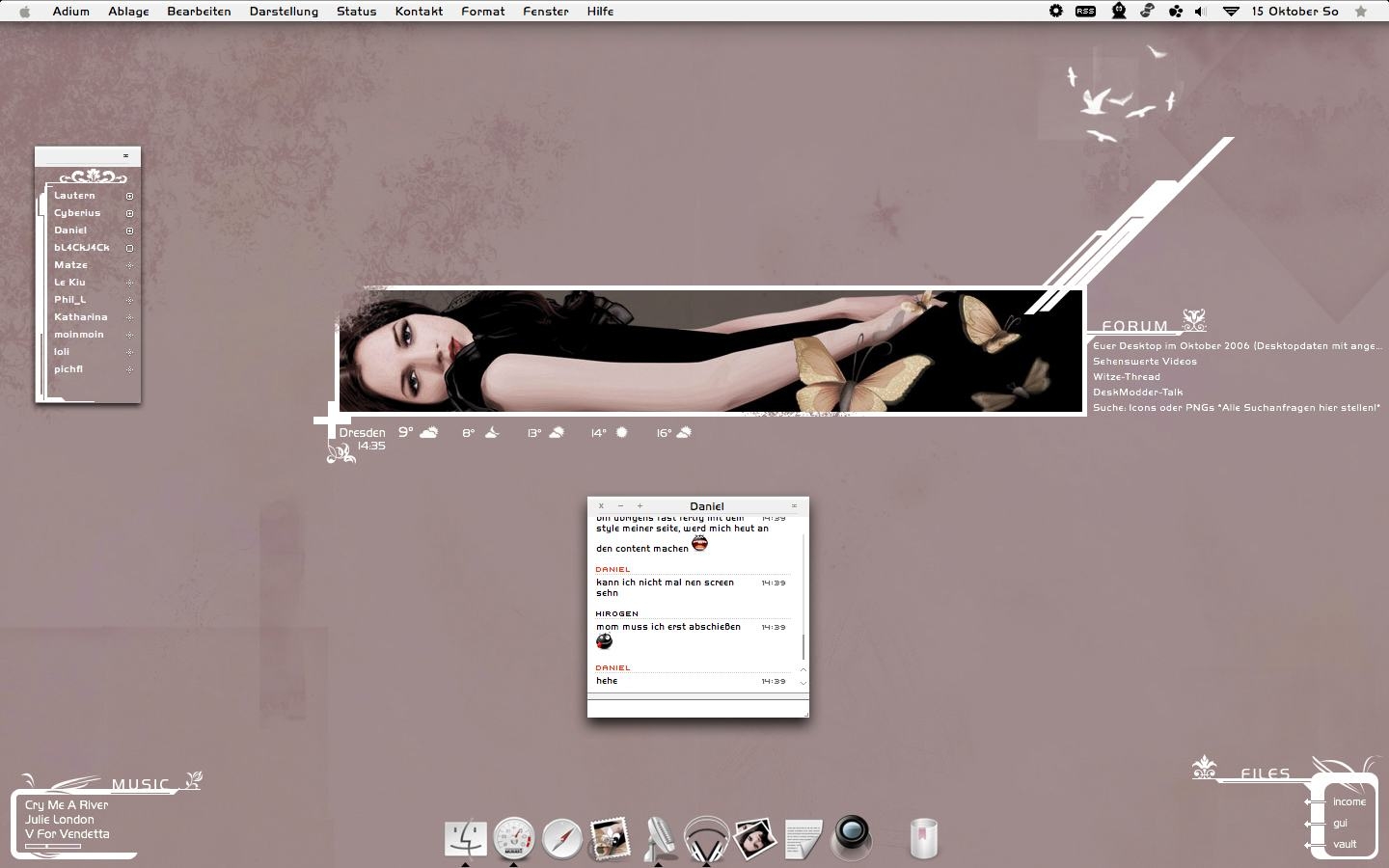Open the 'Suche: Icons oder PNGs' thread

(x=1237, y=408)
